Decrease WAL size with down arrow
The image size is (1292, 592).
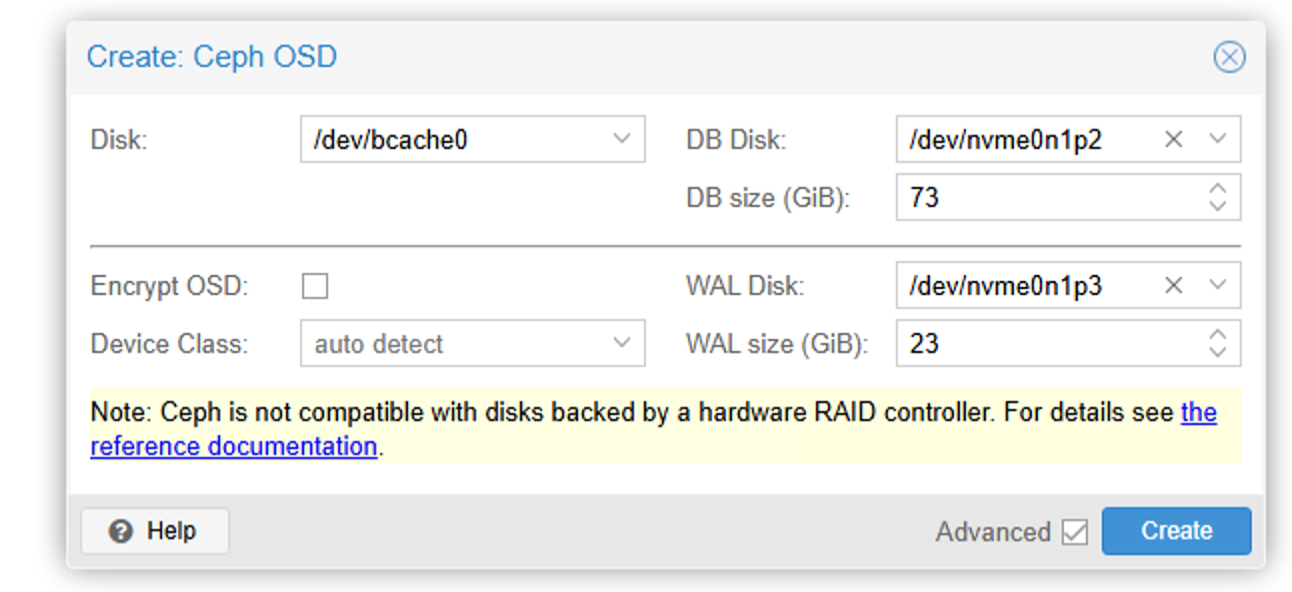pyautogui.click(x=1217, y=353)
